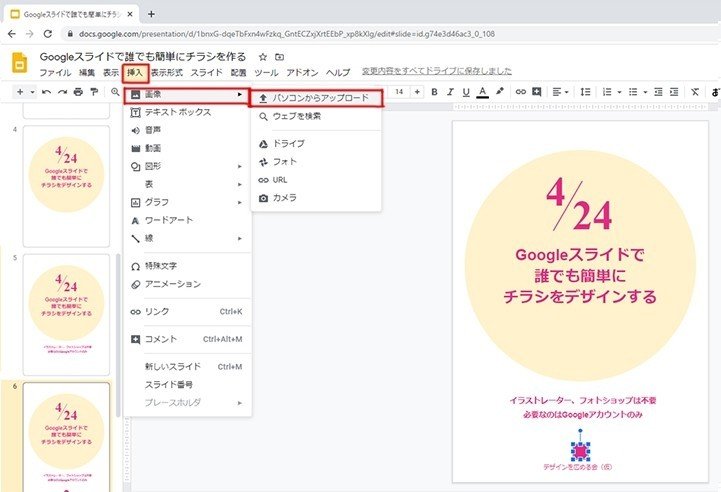Choose ウェブを検索 image option
This screenshot has width=721, height=492.
point(316,116)
